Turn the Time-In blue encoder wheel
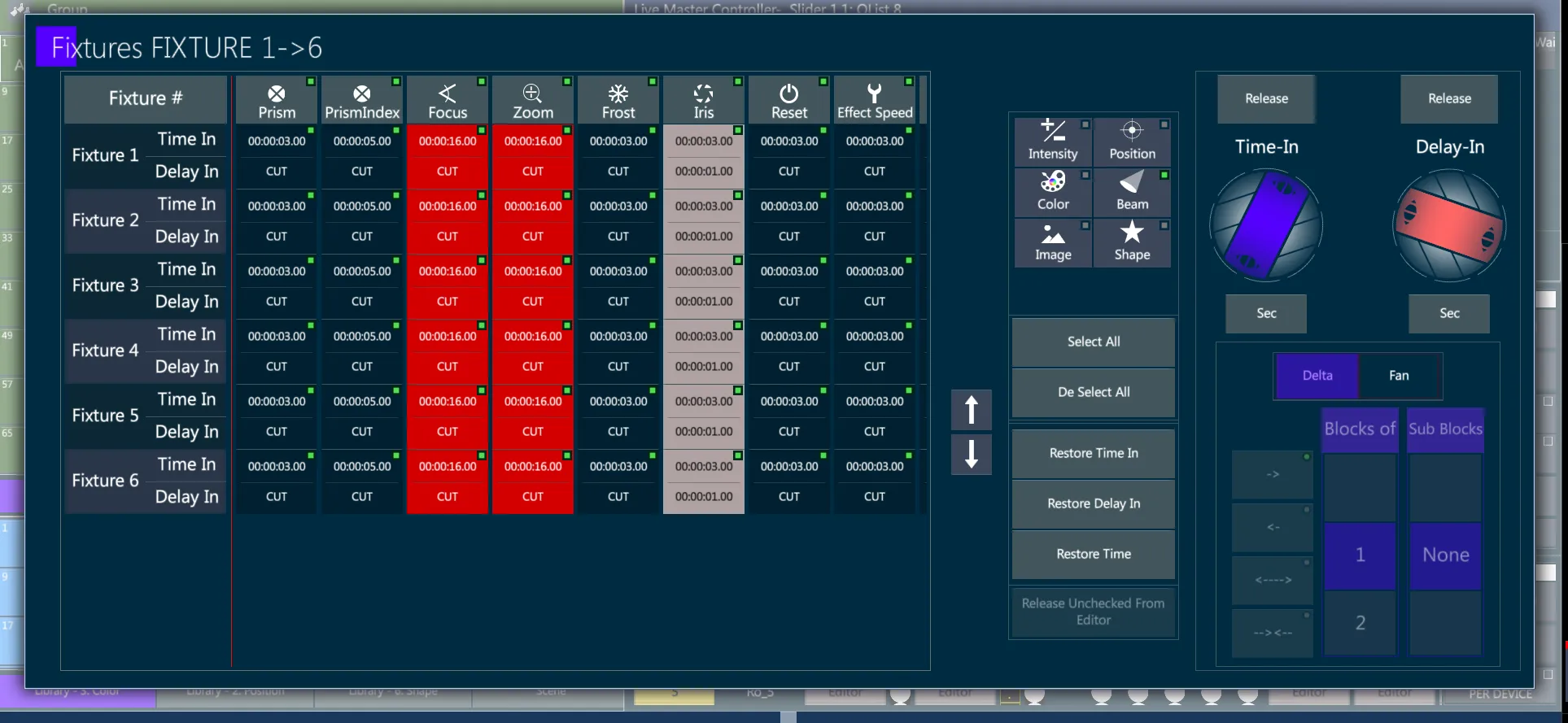 click(x=1266, y=225)
